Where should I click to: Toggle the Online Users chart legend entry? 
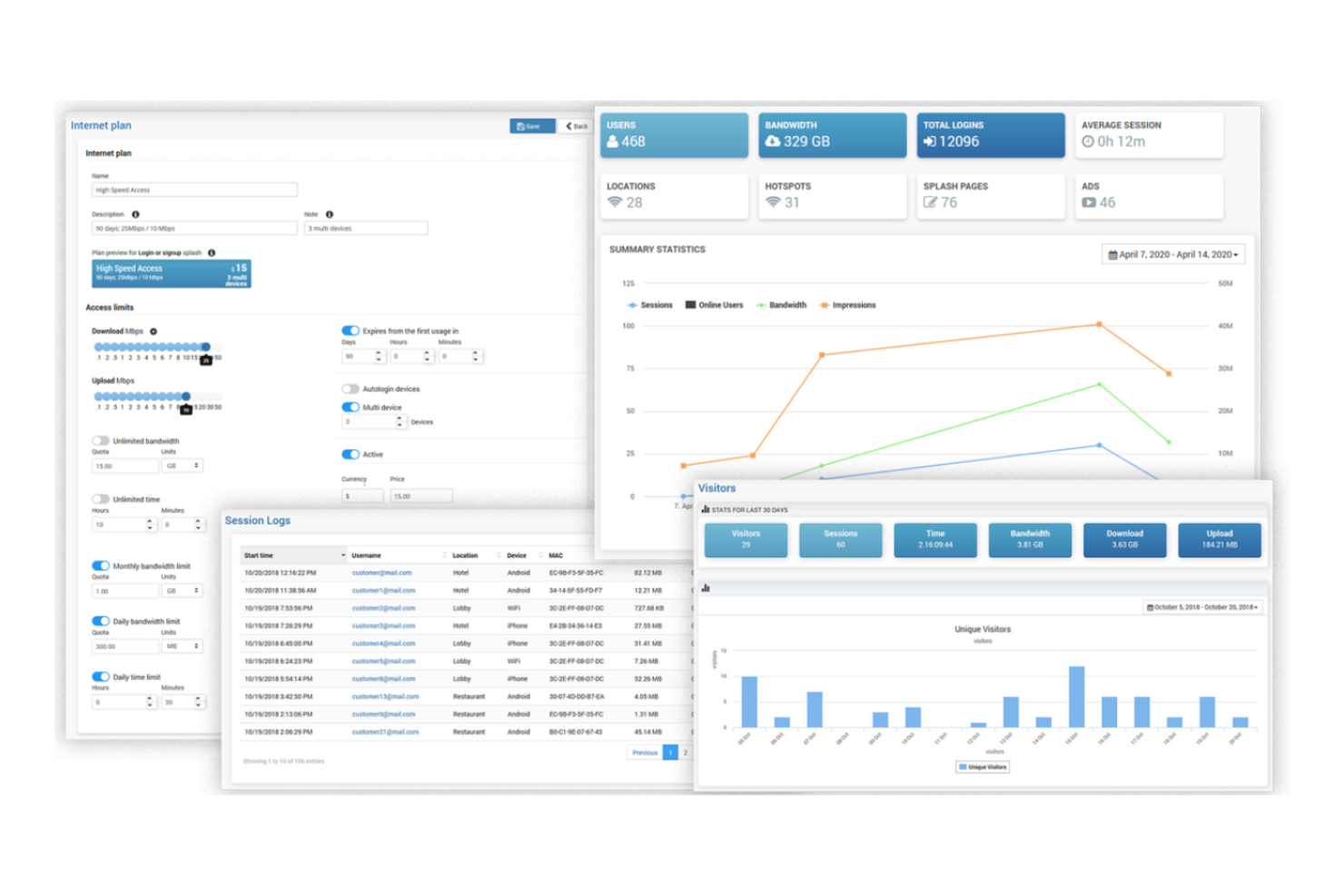tap(715, 305)
